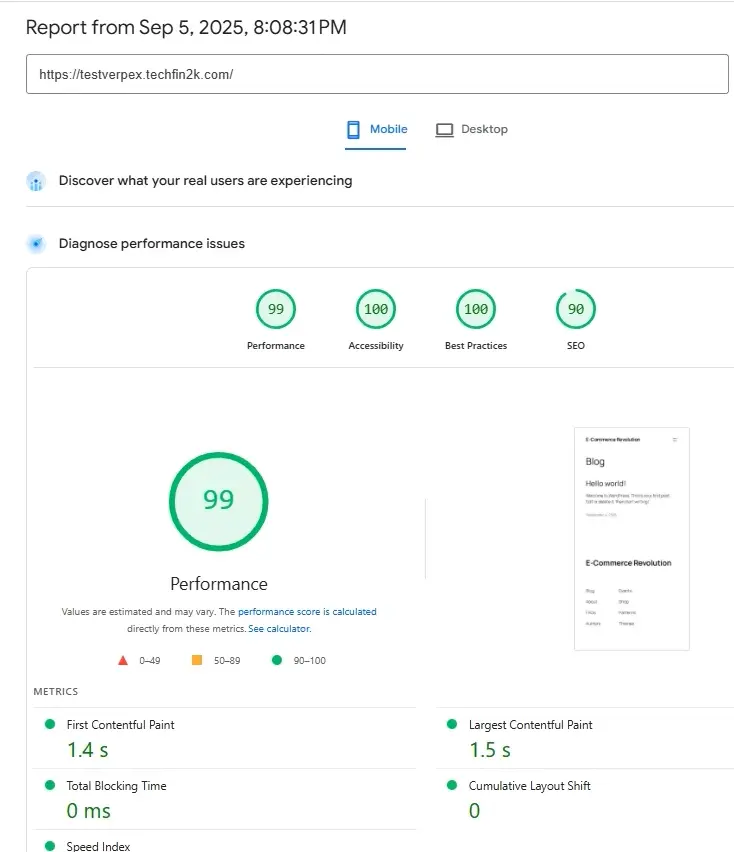
Task: Switch to the Desktop tab
Action: click(x=472, y=130)
